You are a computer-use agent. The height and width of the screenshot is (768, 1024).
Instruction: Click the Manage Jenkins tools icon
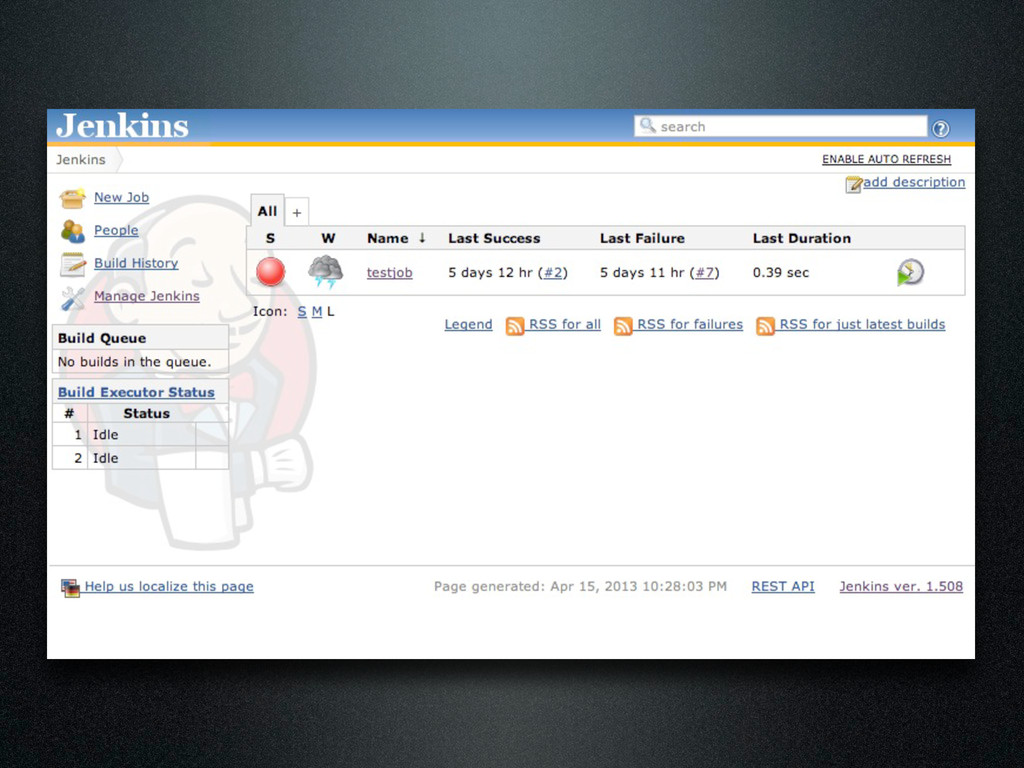pos(72,298)
